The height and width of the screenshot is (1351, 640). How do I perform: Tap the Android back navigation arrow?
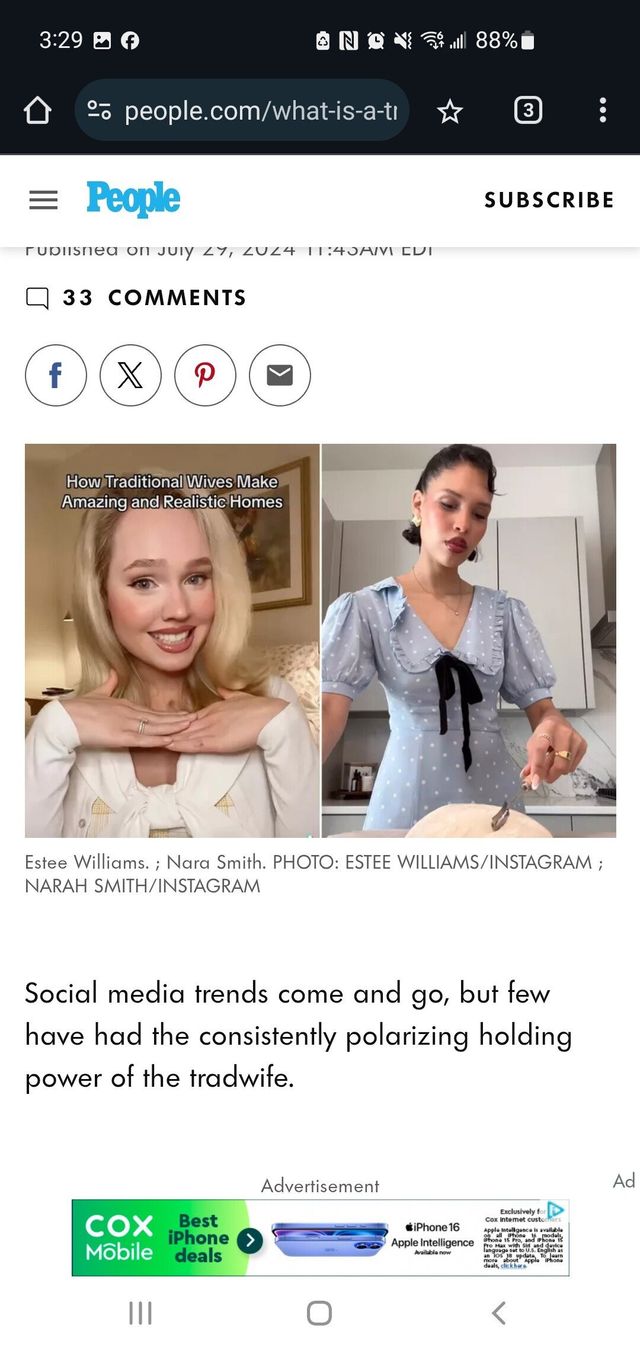coord(498,1313)
